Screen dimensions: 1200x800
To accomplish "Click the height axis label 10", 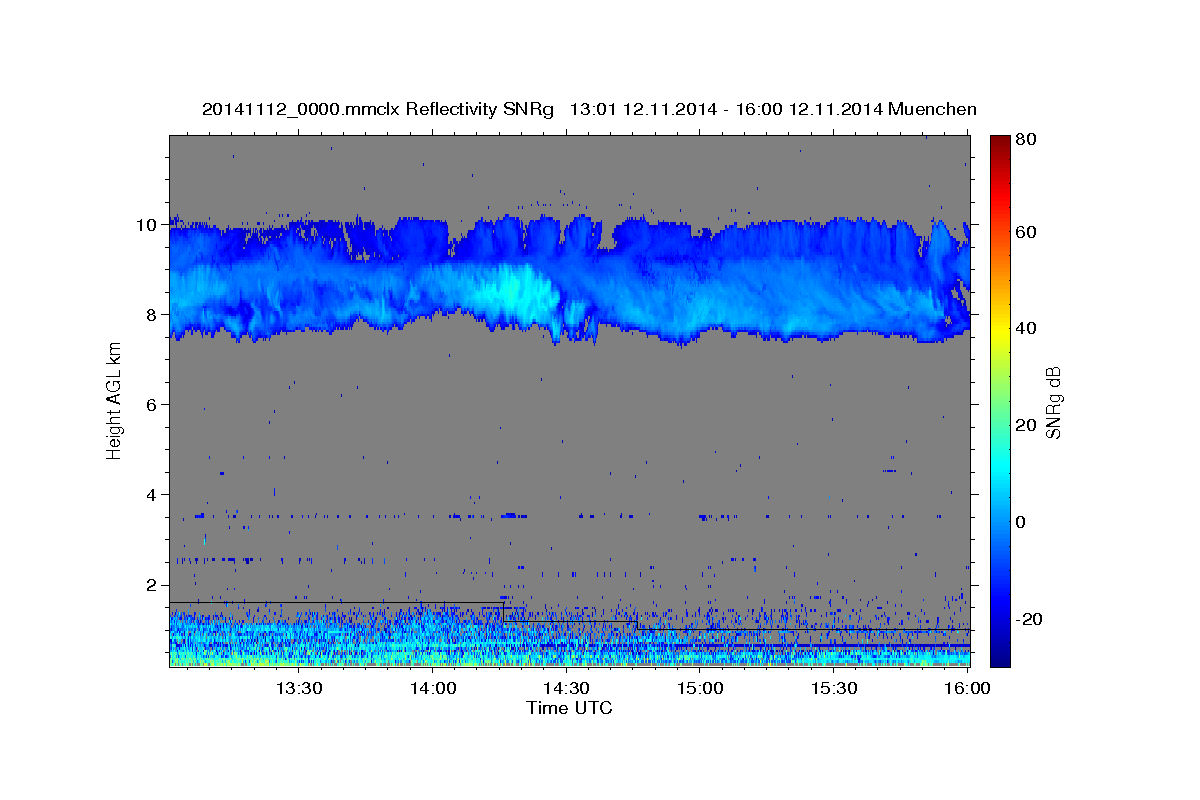I will click(x=147, y=225).
